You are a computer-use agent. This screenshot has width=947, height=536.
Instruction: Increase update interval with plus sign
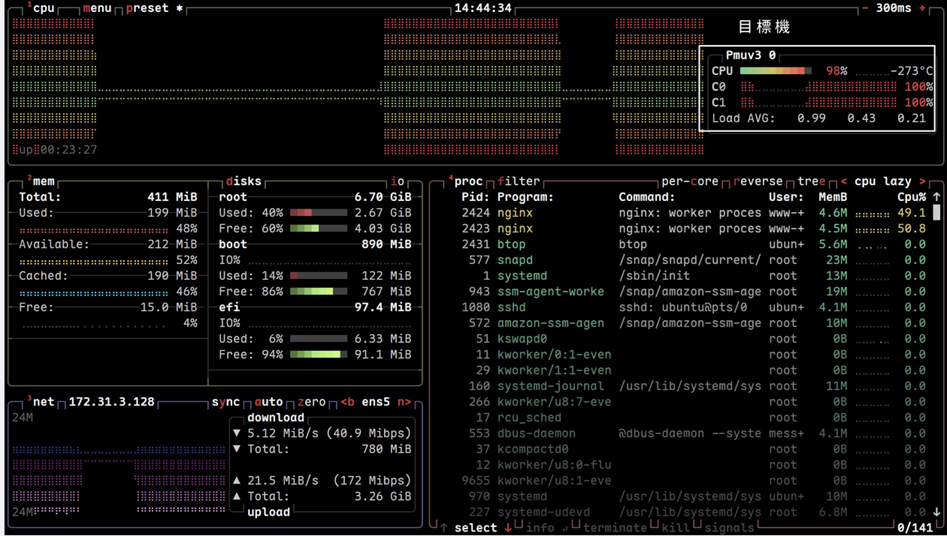click(922, 8)
